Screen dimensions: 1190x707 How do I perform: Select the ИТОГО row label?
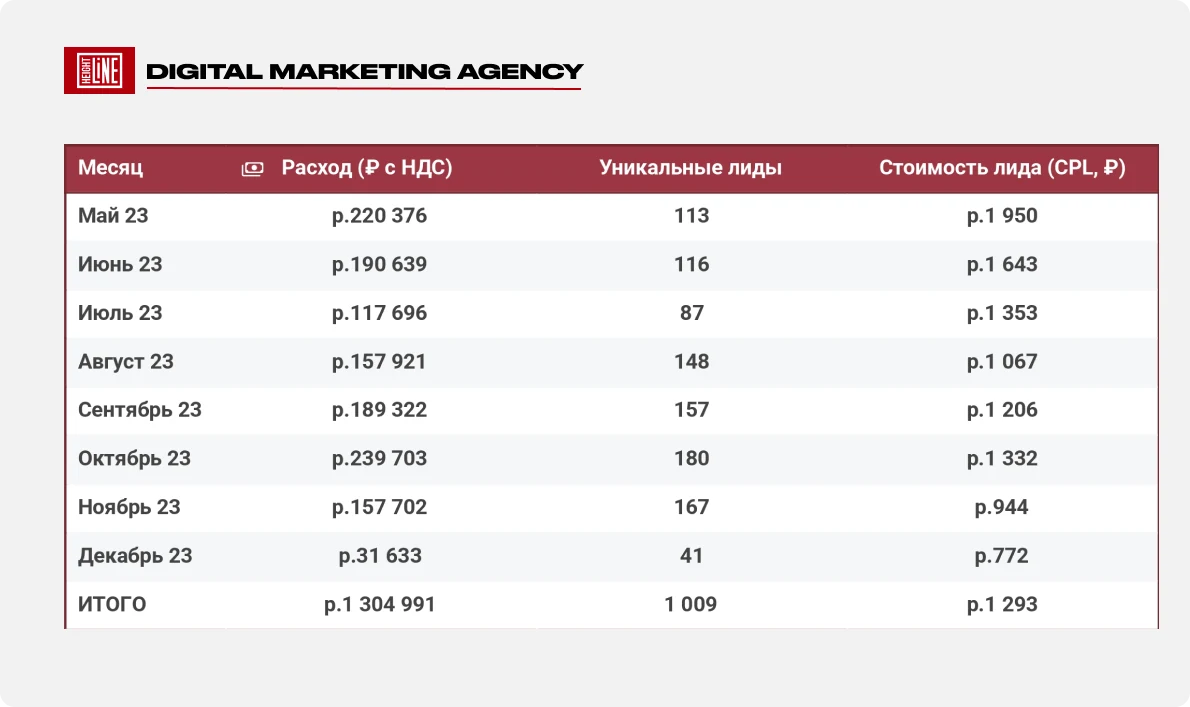tap(112, 604)
